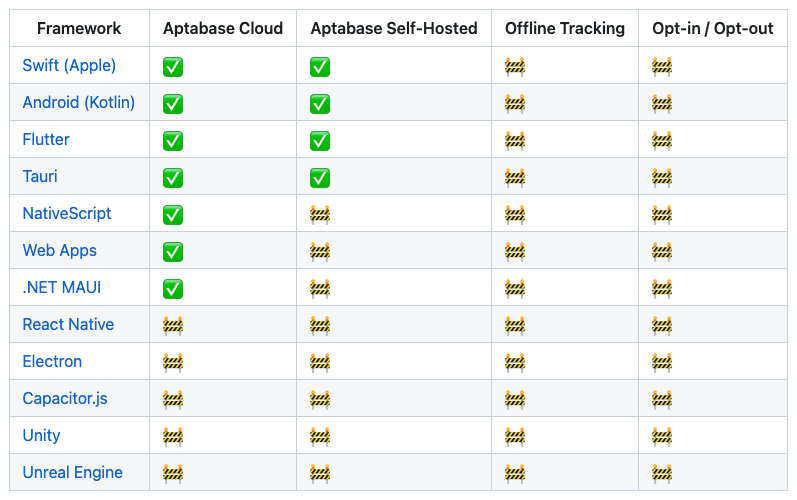
Task: Click the Tauri link
Action: point(40,177)
